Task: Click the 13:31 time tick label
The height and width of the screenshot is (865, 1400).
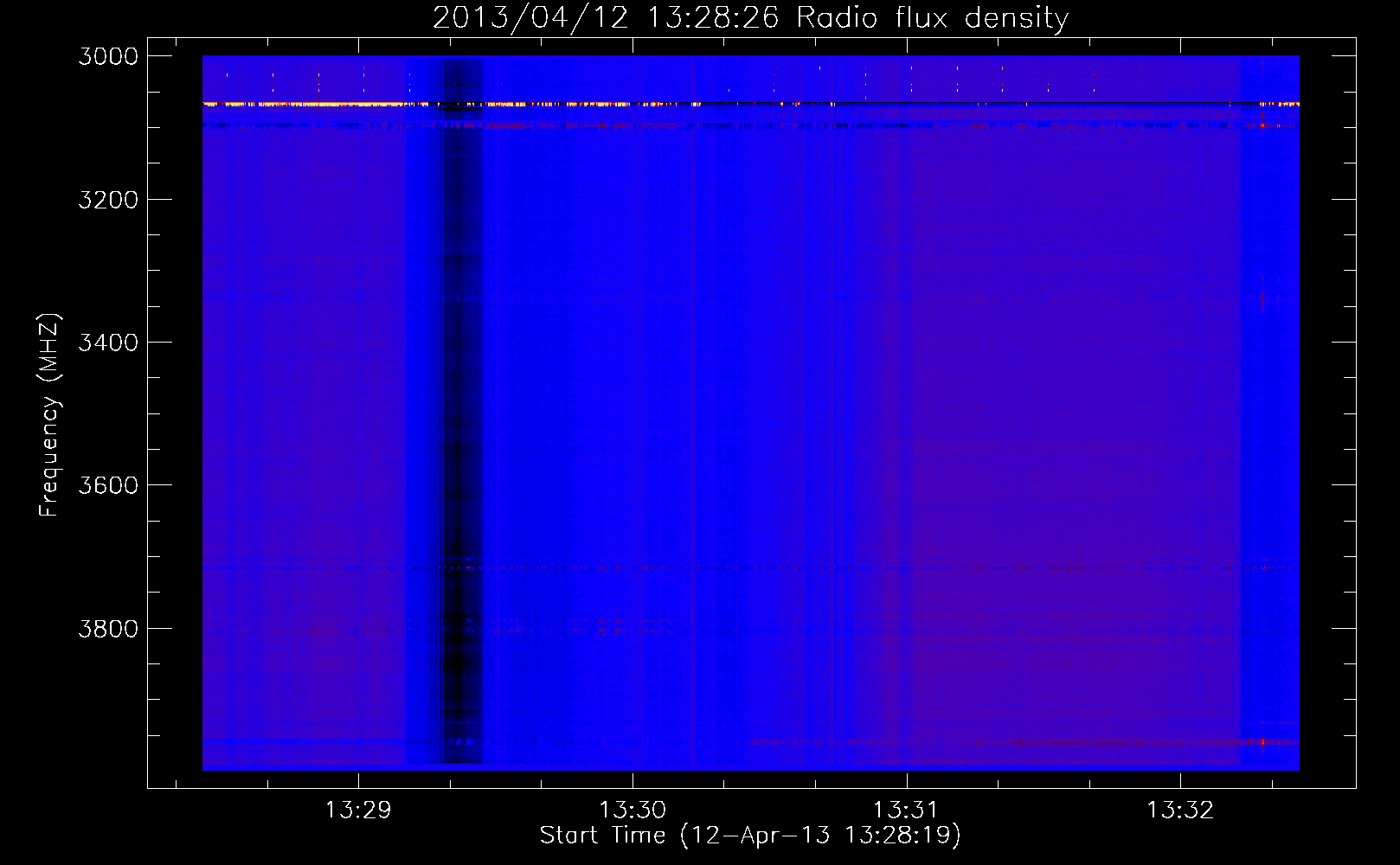Action: click(906, 811)
